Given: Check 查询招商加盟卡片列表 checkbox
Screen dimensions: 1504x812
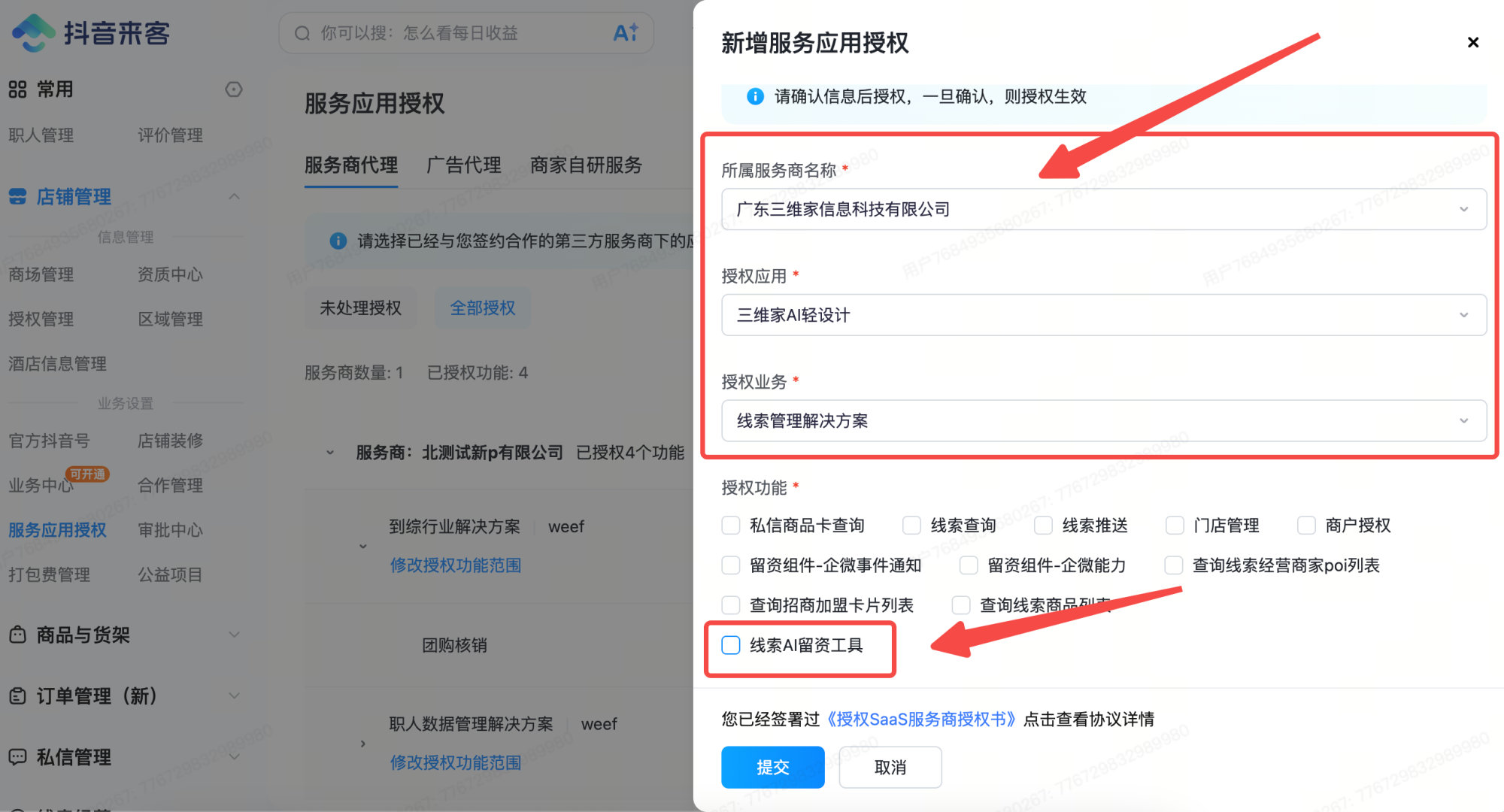Looking at the screenshot, I should point(730,604).
